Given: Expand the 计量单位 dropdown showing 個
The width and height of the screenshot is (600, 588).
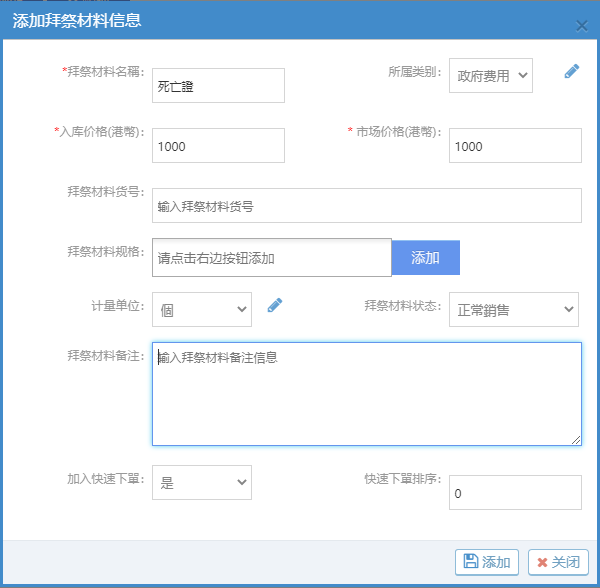Looking at the screenshot, I should pos(202,310).
